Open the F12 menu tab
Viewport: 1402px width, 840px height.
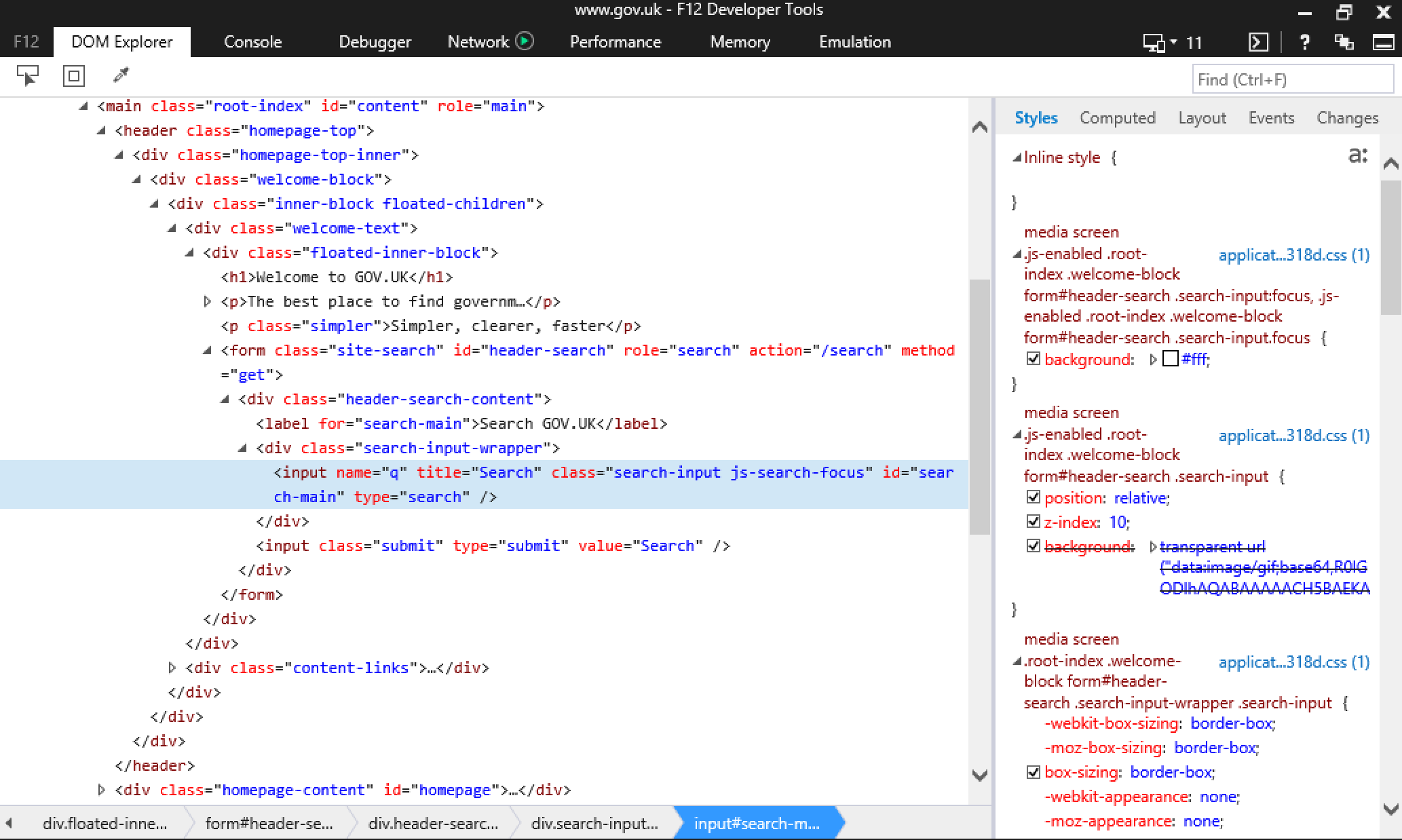coord(26,42)
